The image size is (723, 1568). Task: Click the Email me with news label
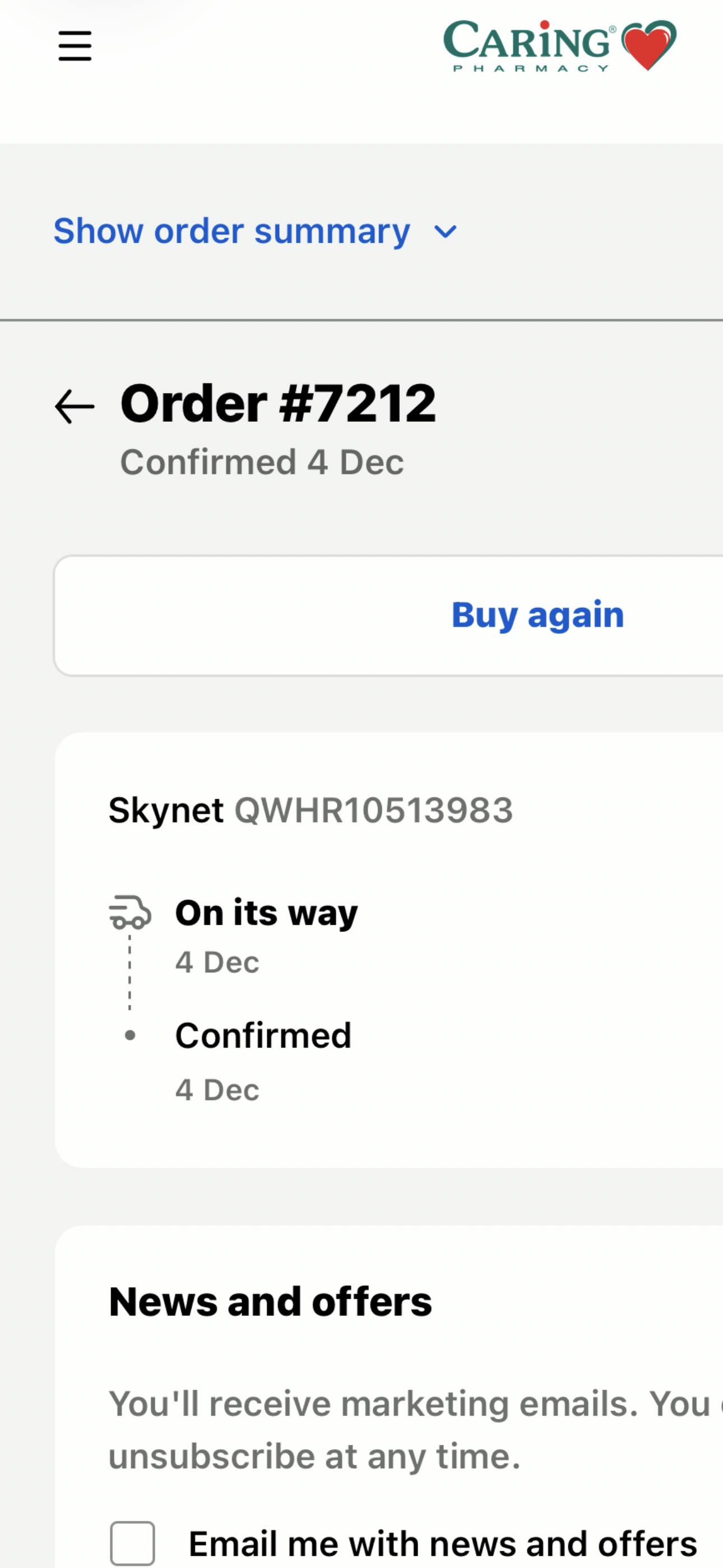tap(442, 1544)
